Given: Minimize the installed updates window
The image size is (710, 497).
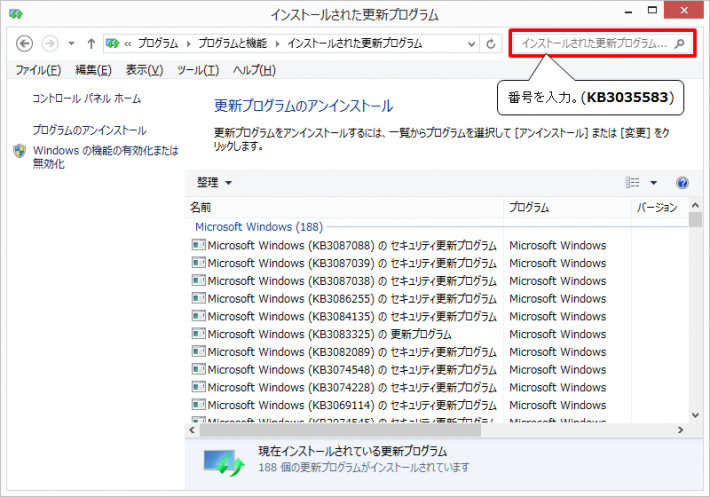Looking at the screenshot, I should [628, 12].
